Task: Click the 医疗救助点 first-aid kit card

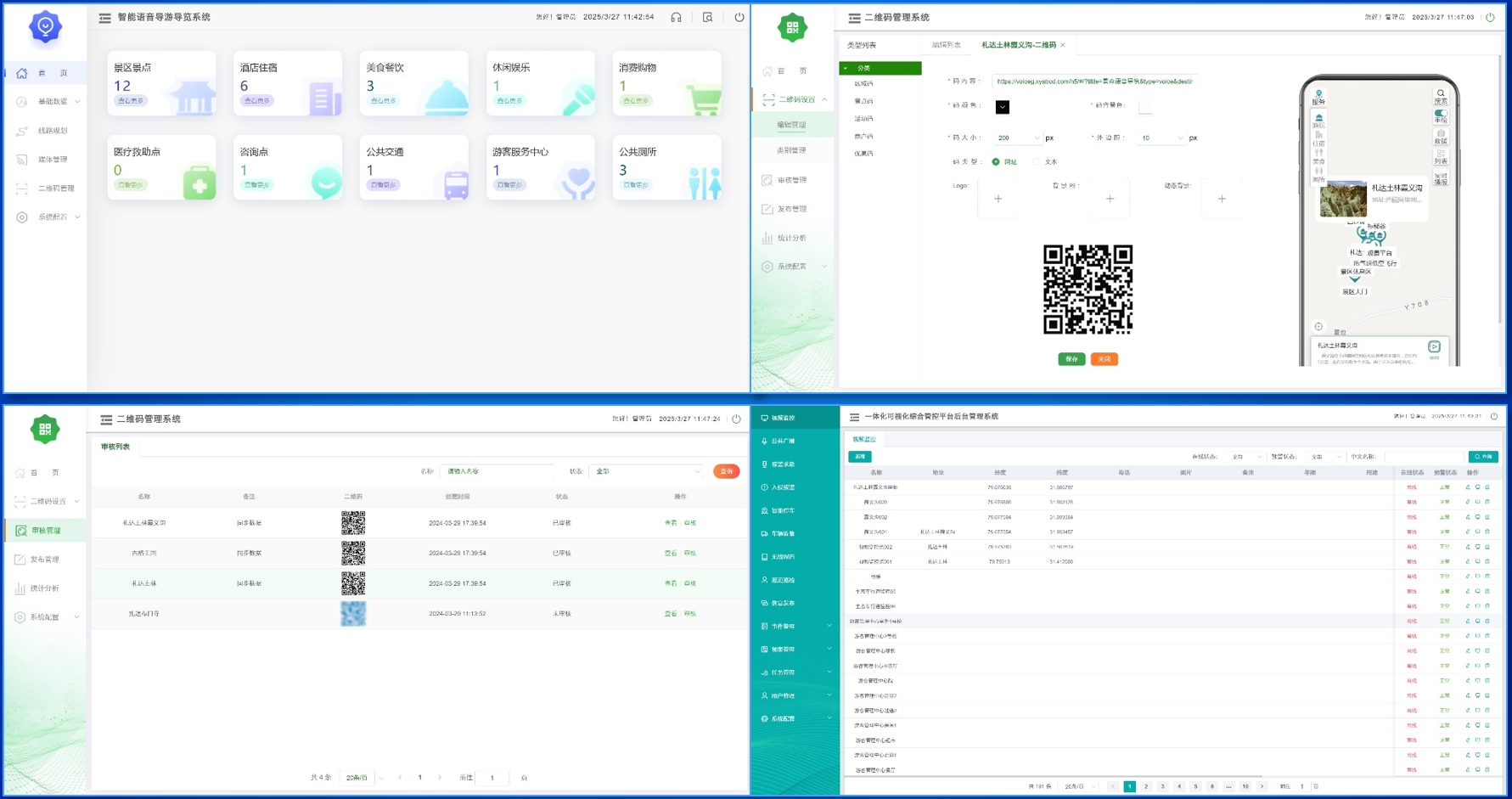Action: [162, 167]
